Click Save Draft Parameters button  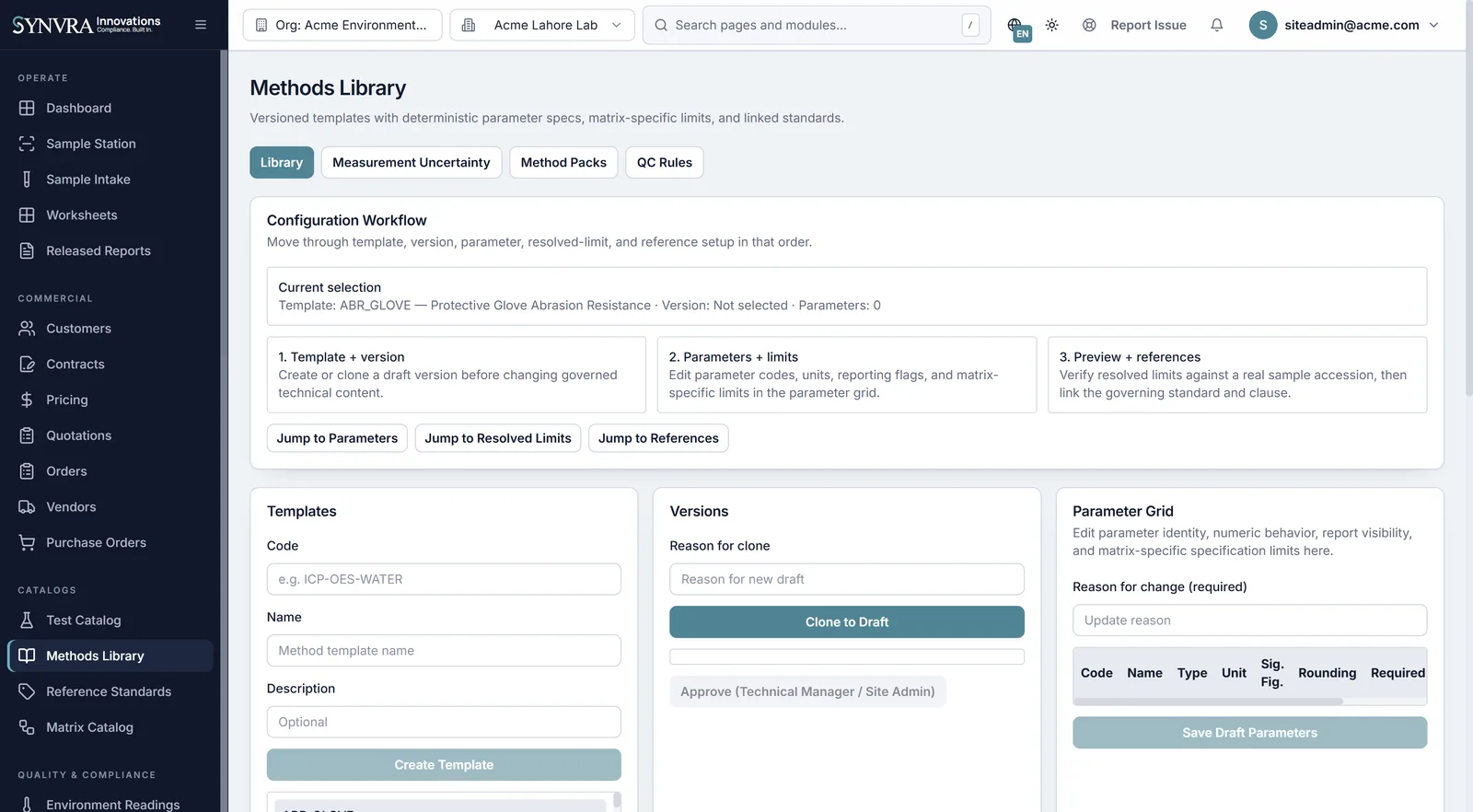click(1249, 733)
